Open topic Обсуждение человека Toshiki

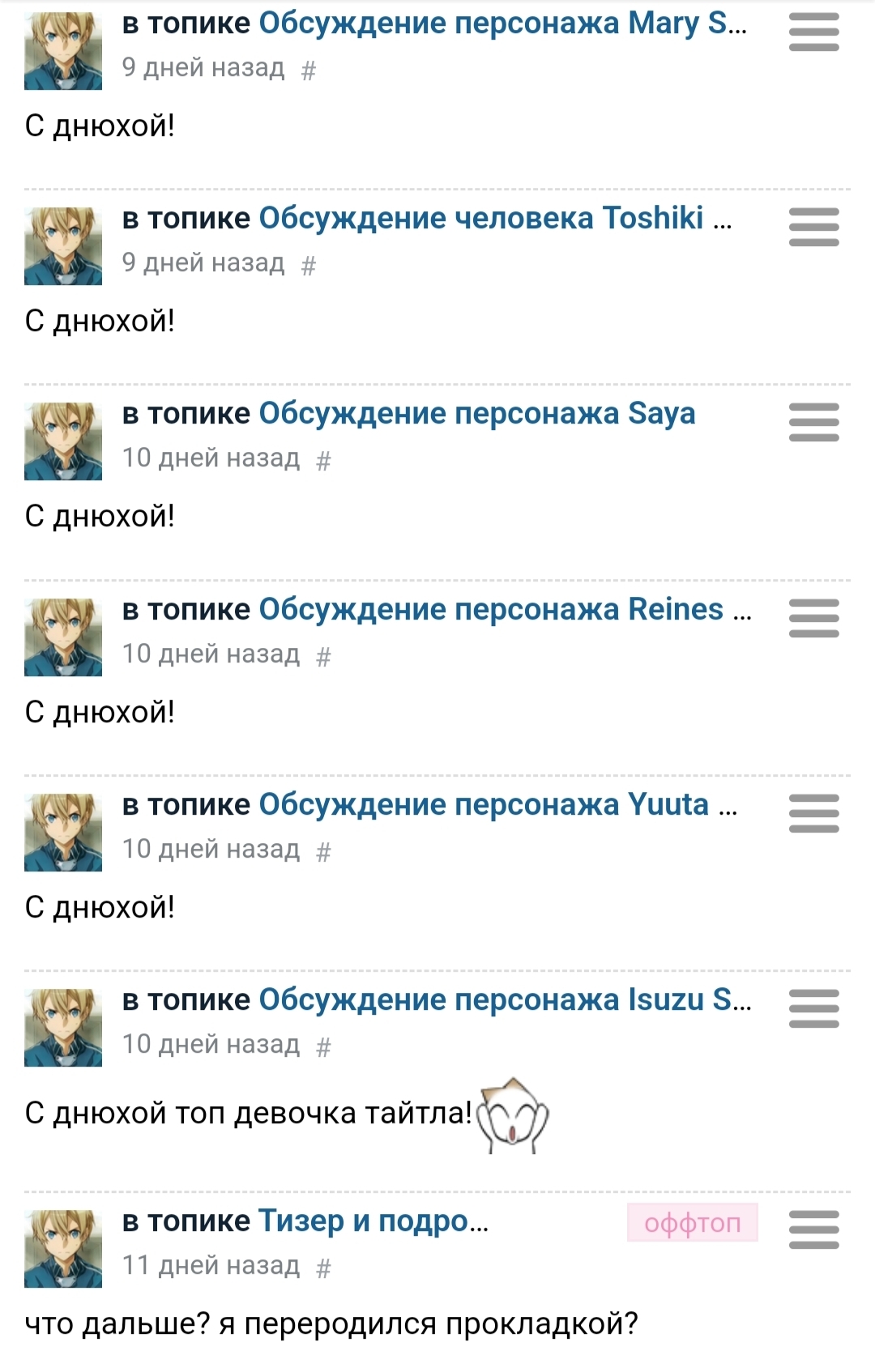point(494,219)
